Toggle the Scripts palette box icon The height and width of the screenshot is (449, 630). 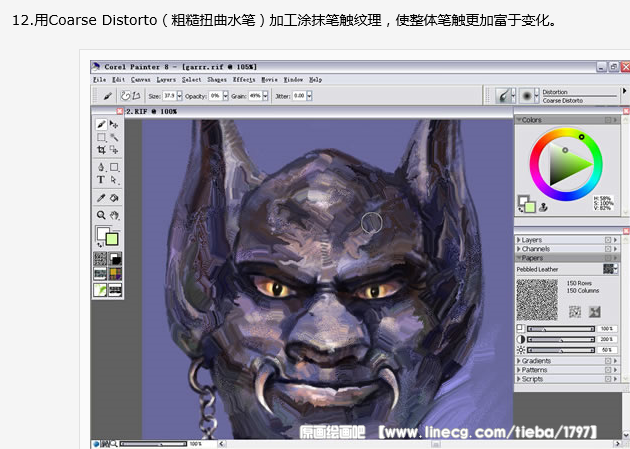point(608,379)
